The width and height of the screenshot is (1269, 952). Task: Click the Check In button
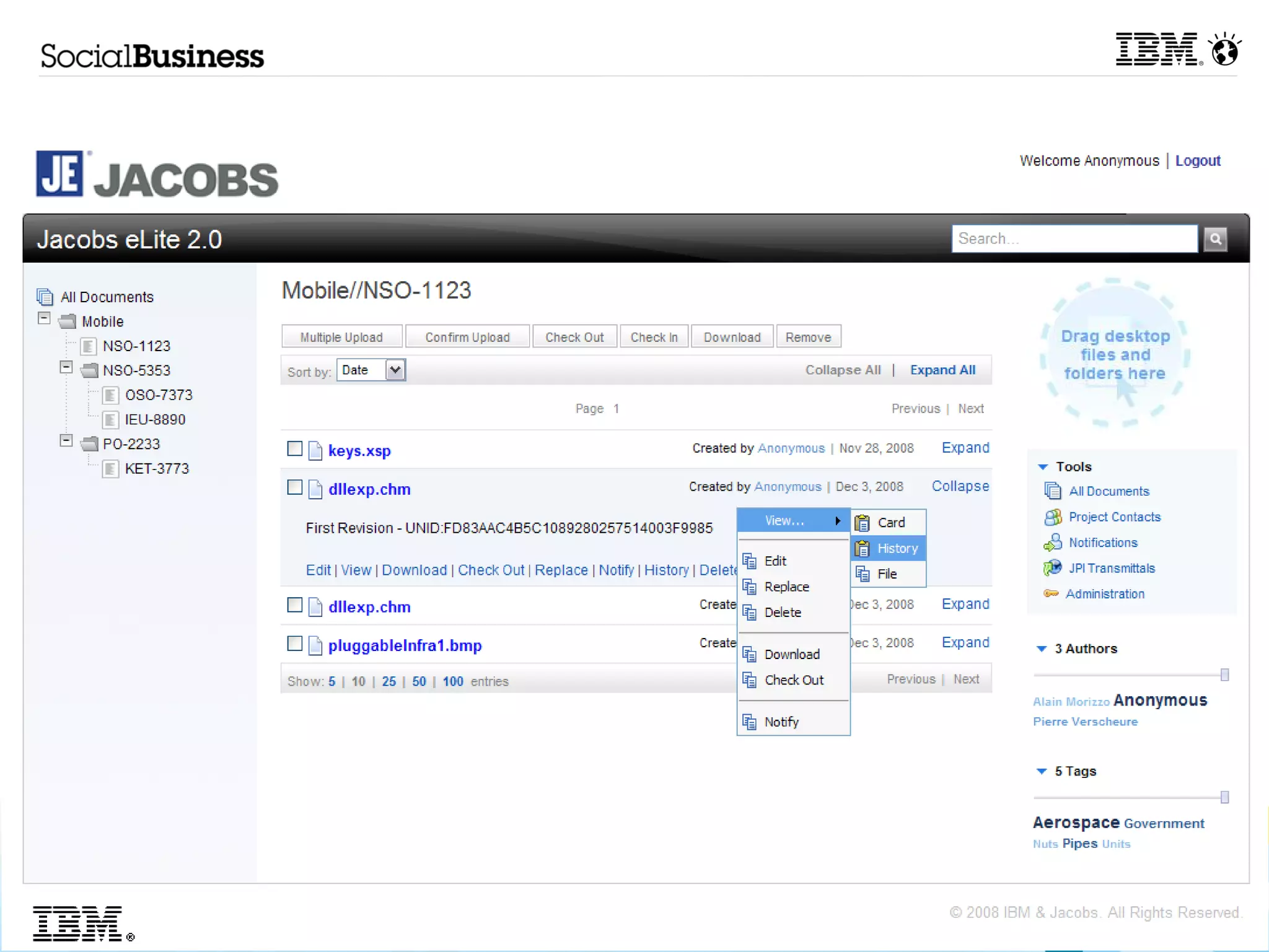tap(654, 337)
